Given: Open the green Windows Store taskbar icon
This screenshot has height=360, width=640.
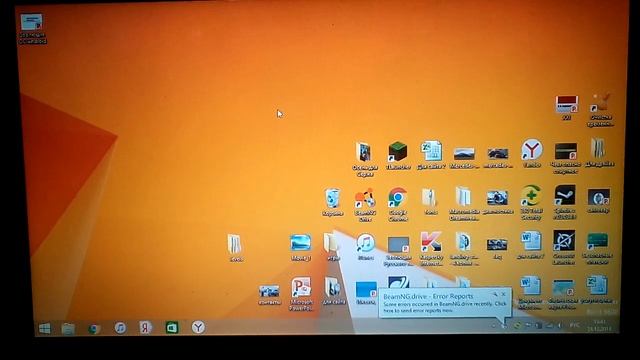Looking at the screenshot, I should [x=172, y=327].
